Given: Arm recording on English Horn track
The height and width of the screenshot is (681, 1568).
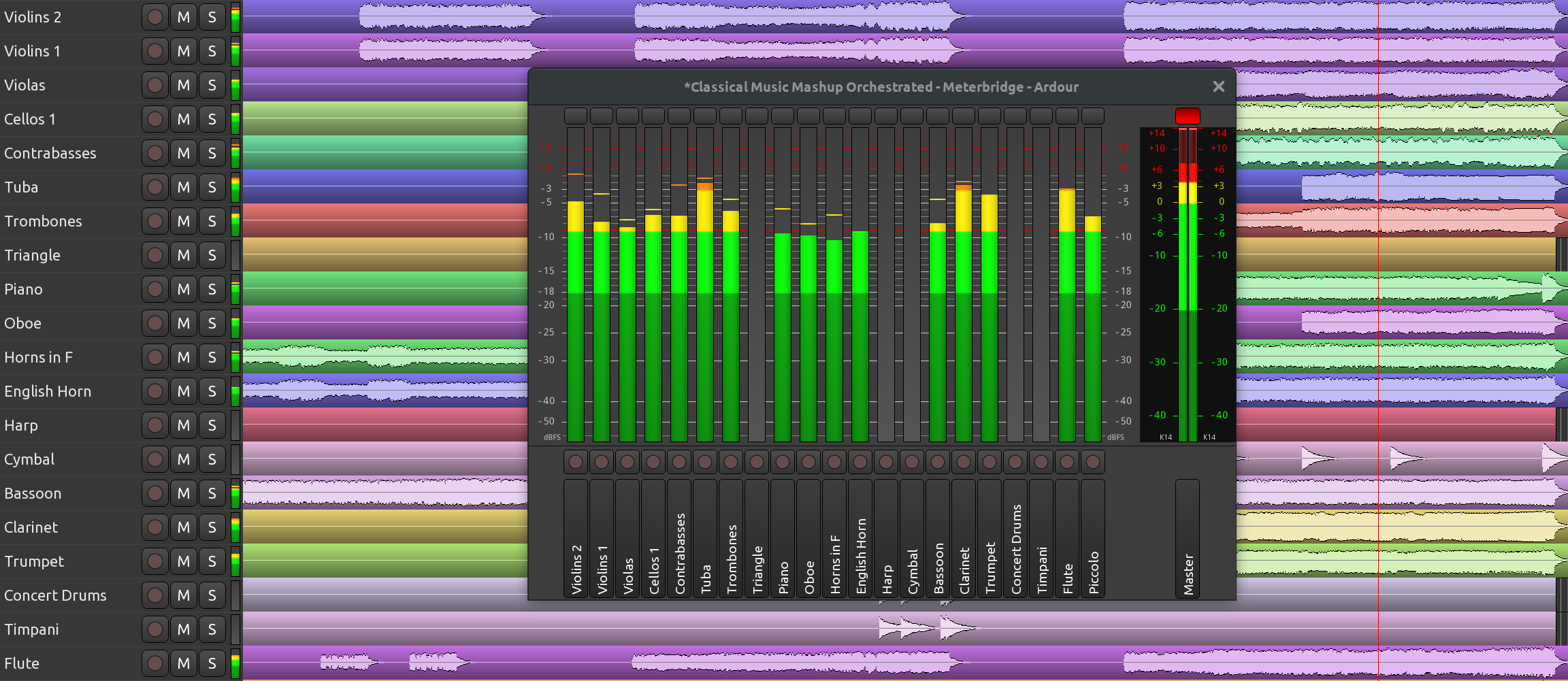Looking at the screenshot, I should [x=155, y=391].
